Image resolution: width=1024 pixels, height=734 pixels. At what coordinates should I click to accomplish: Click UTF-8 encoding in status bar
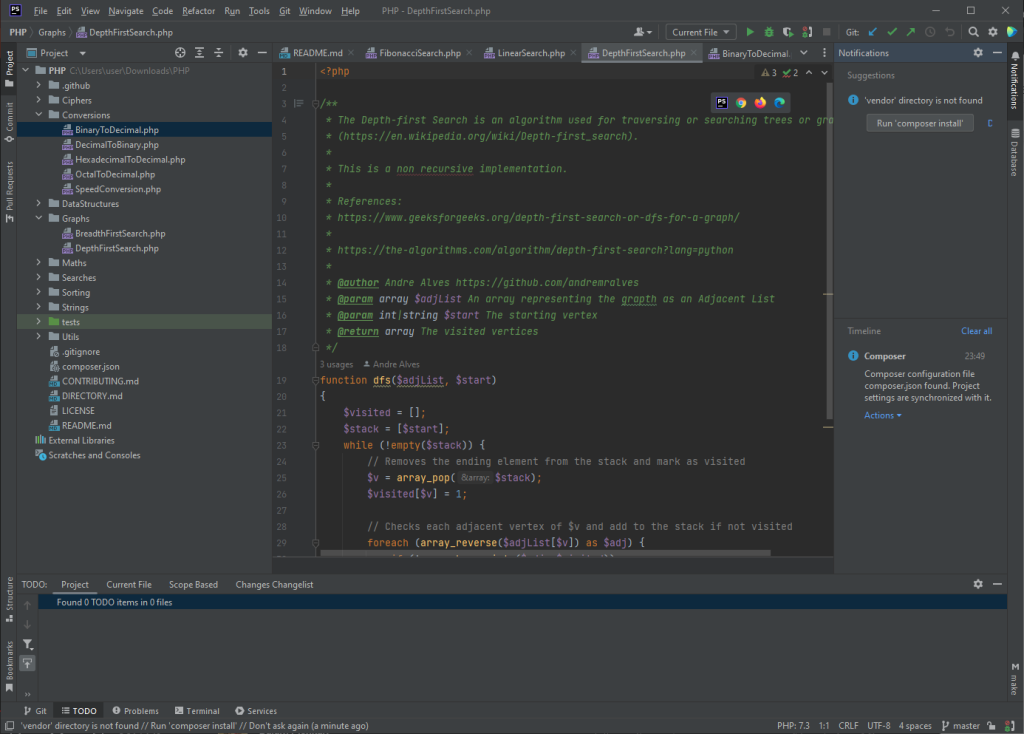coord(878,726)
